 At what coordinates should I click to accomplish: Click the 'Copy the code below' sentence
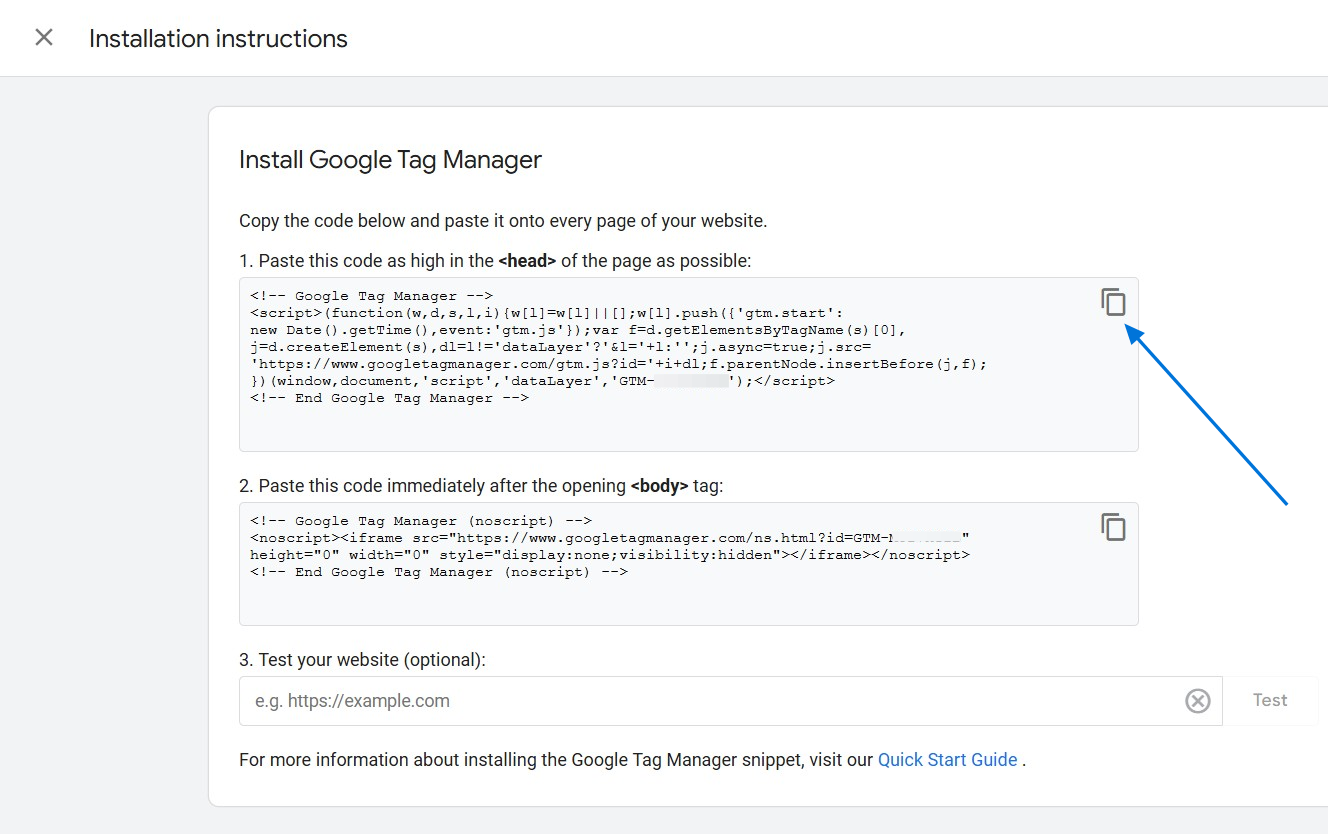(503, 221)
